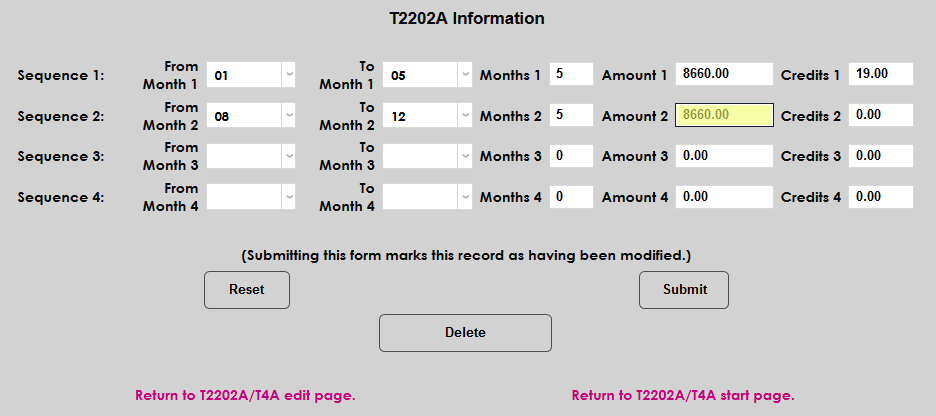The height and width of the screenshot is (416, 936).
Task: Delete this T2202A record
Action: click(465, 332)
